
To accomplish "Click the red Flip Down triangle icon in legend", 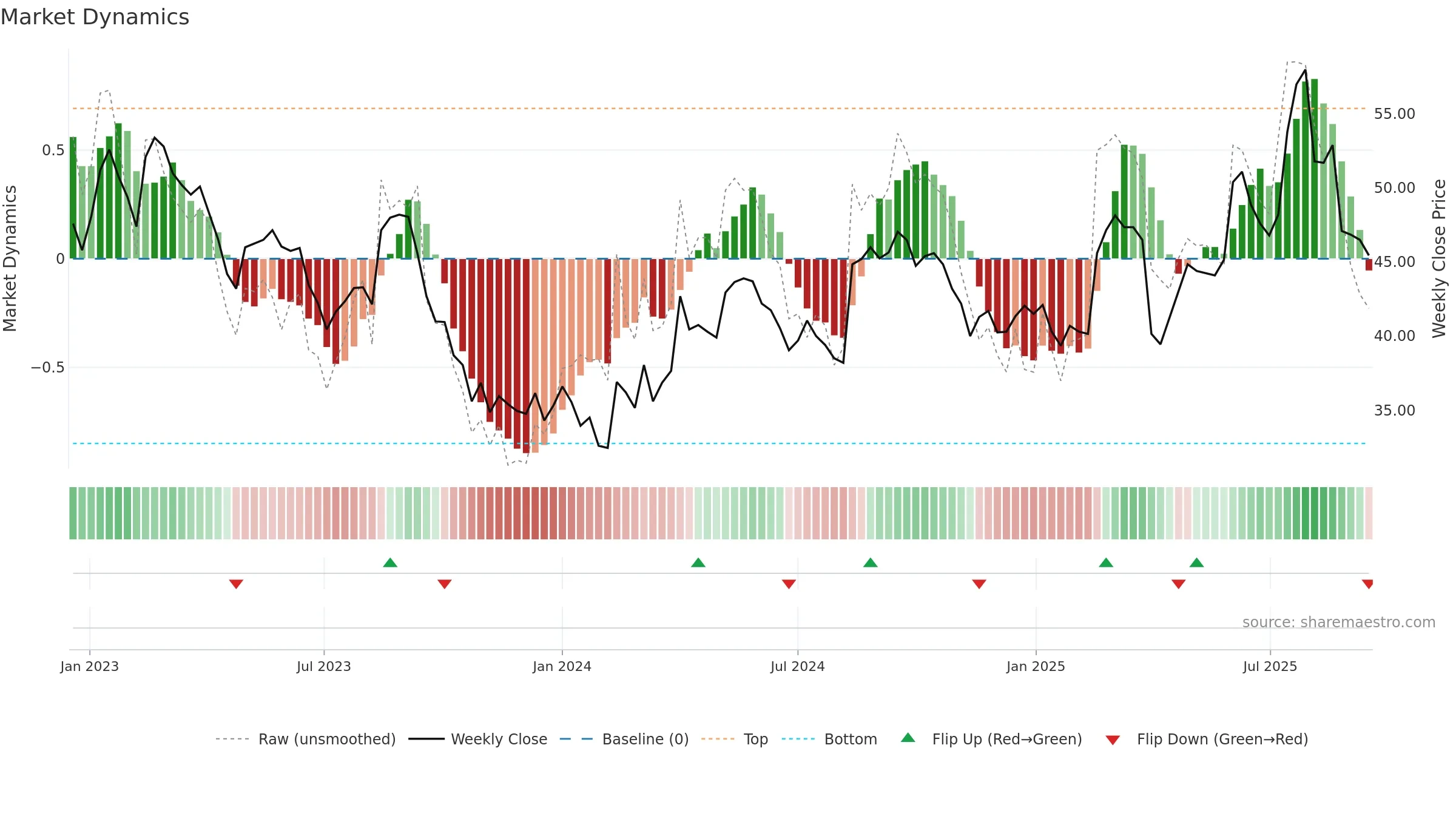I will click(x=1113, y=740).
